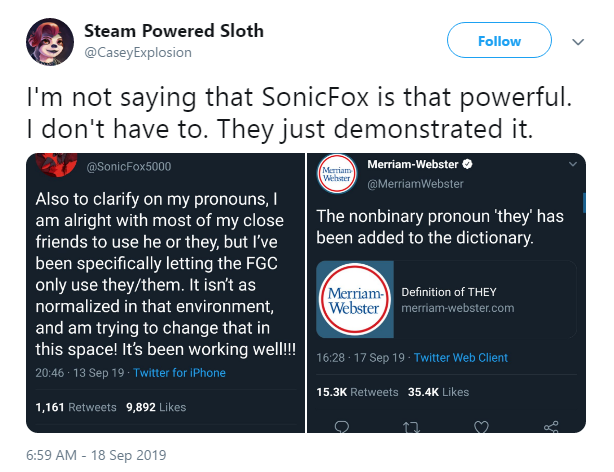Viewport: 614px width, 472px height.
Task: View the 9,892 Likes list
Action: click(x=156, y=407)
